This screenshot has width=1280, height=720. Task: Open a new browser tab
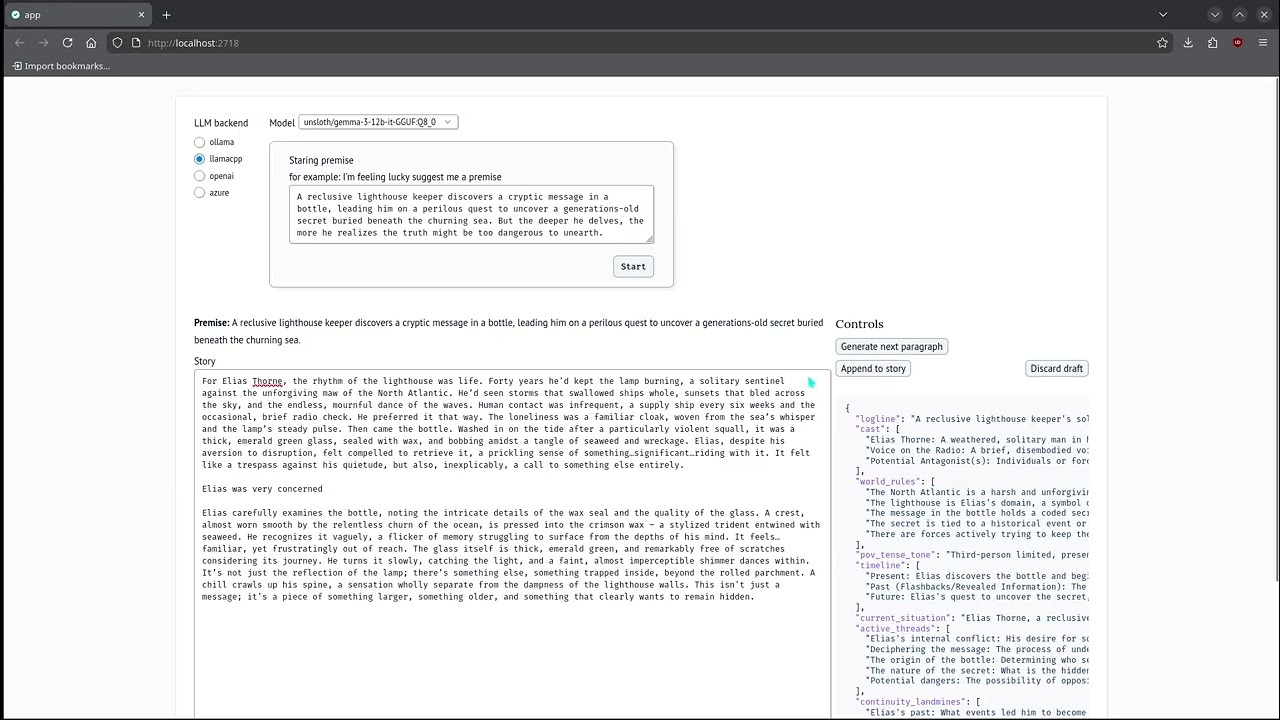(166, 15)
